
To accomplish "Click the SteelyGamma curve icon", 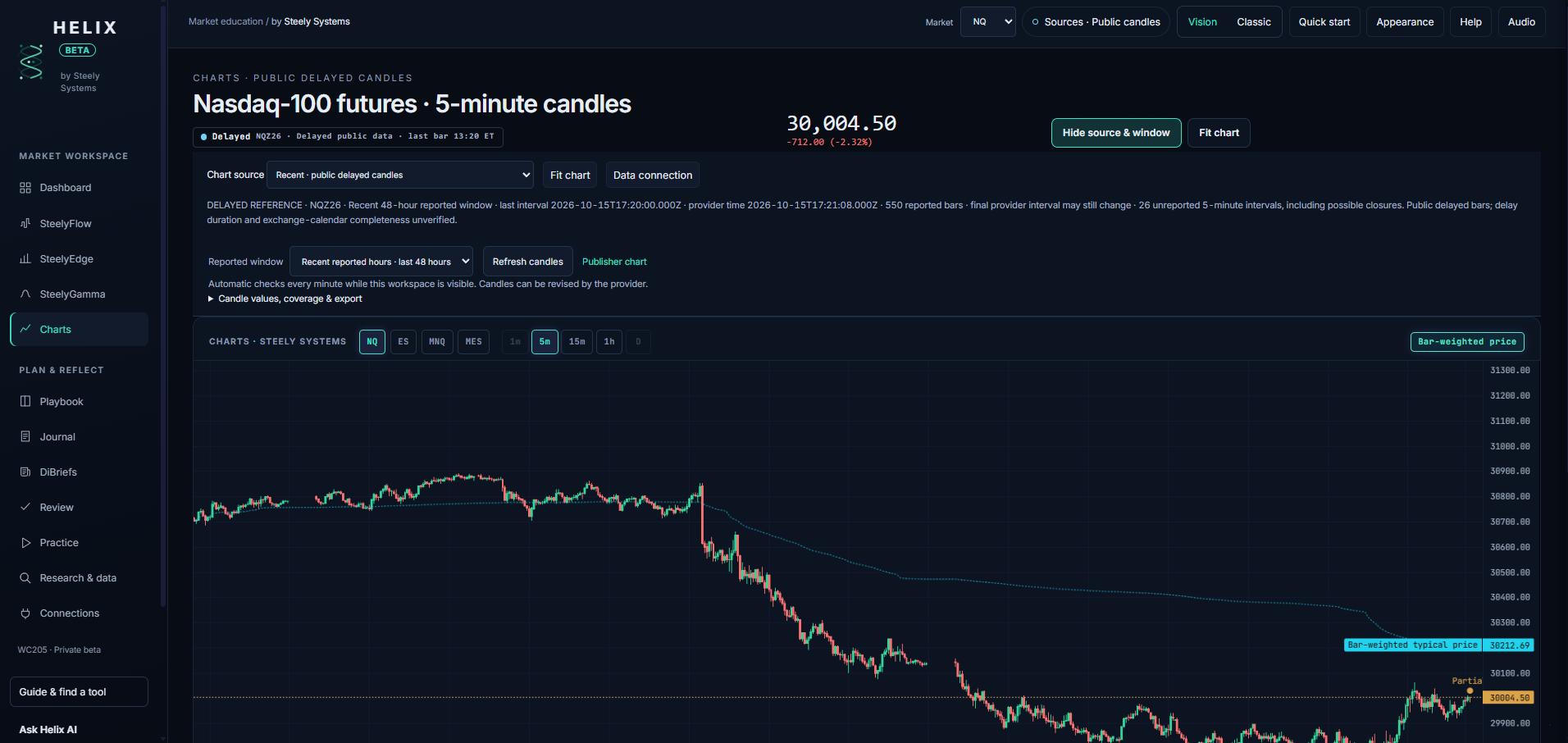I will tap(25, 294).
